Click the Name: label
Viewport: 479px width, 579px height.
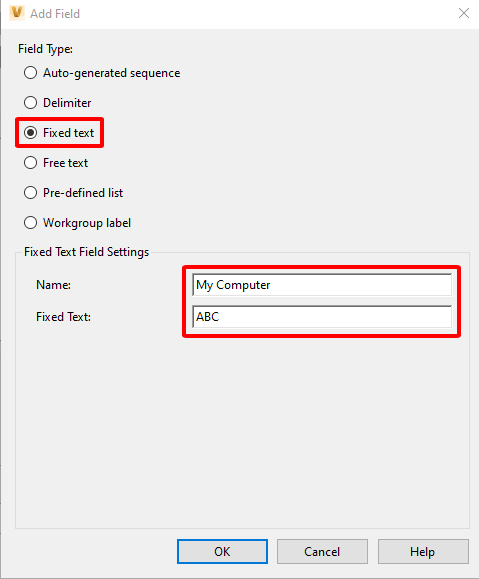(54, 285)
